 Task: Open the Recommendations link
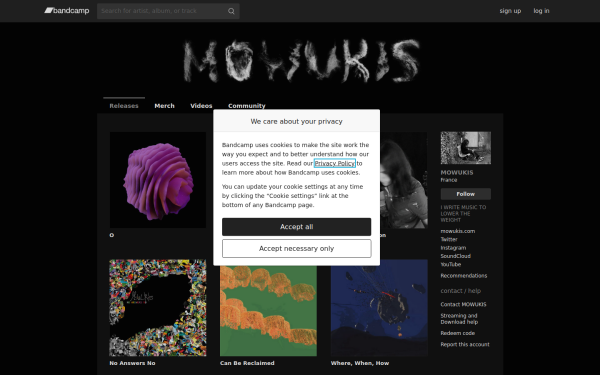click(464, 276)
